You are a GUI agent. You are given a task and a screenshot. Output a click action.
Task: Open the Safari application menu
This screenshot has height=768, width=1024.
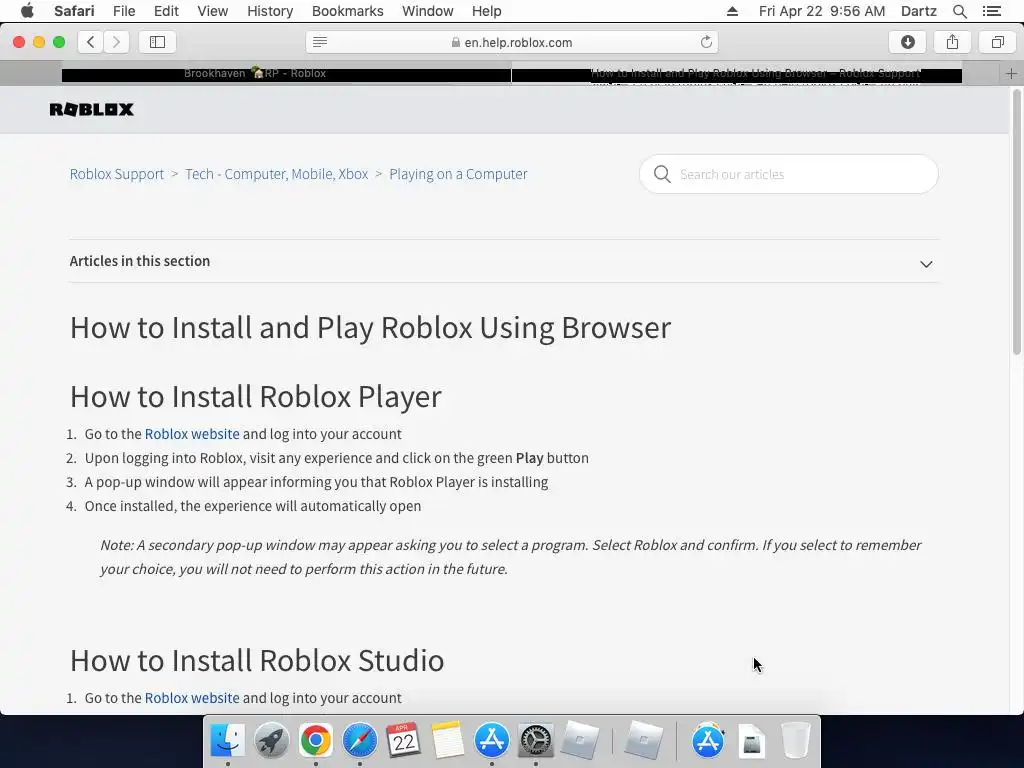click(x=74, y=11)
